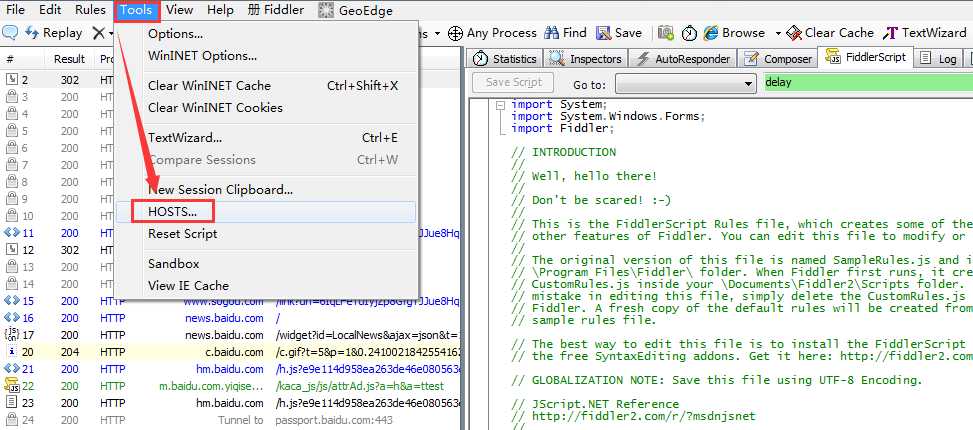The image size is (973, 430).
Task: Select session row with host news.baidu.com /widget
Action: click(231, 335)
